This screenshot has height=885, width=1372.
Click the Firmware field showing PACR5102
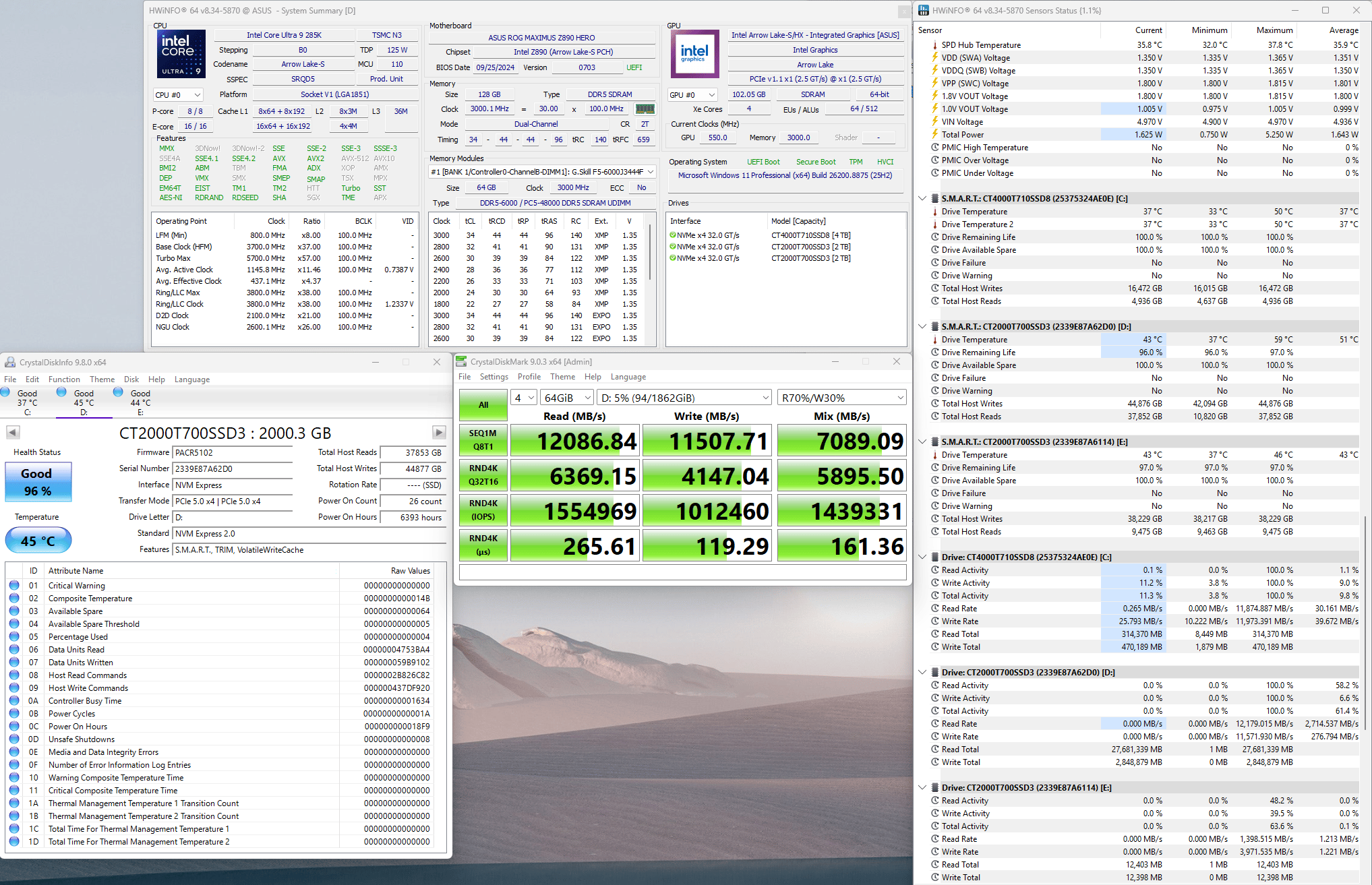point(233,453)
